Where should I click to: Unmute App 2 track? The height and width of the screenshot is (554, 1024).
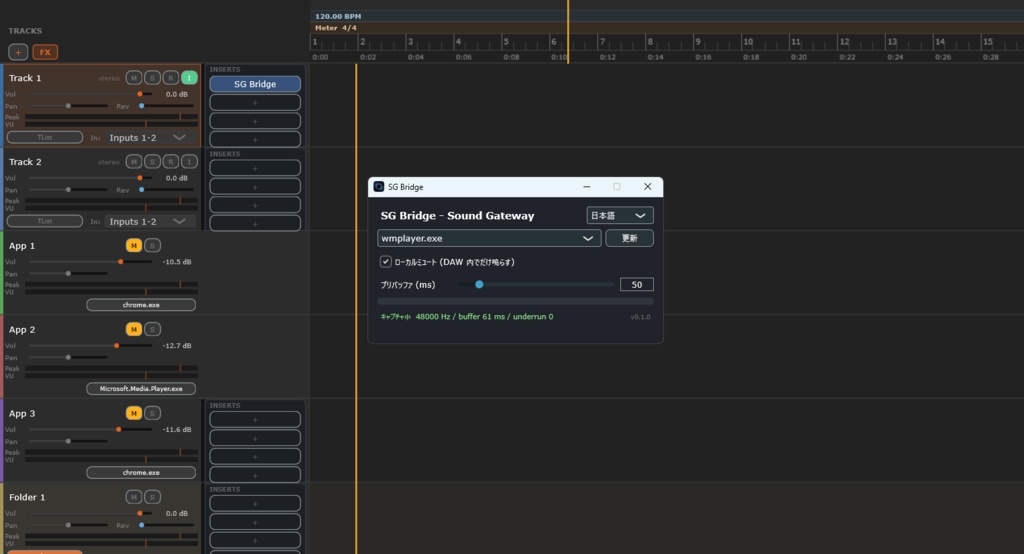click(x=134, y=329)
